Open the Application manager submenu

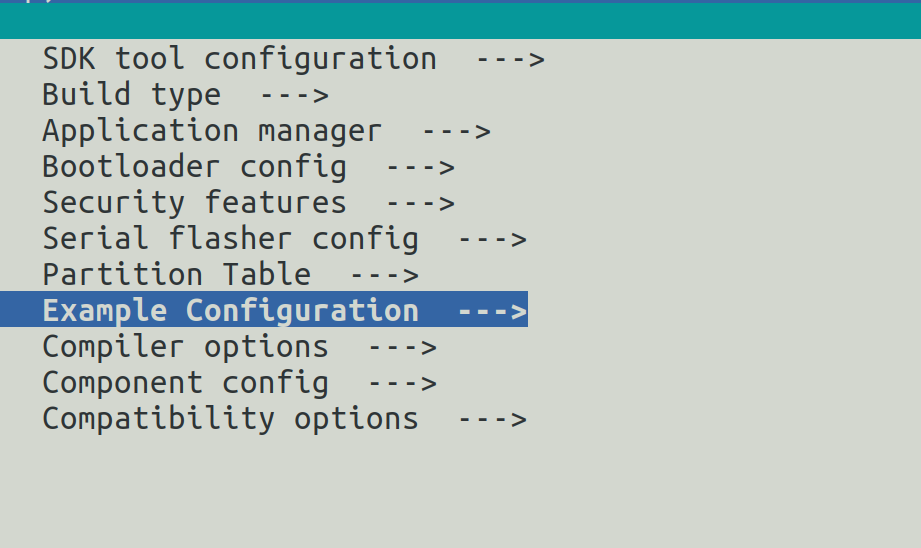pos(212,131)
